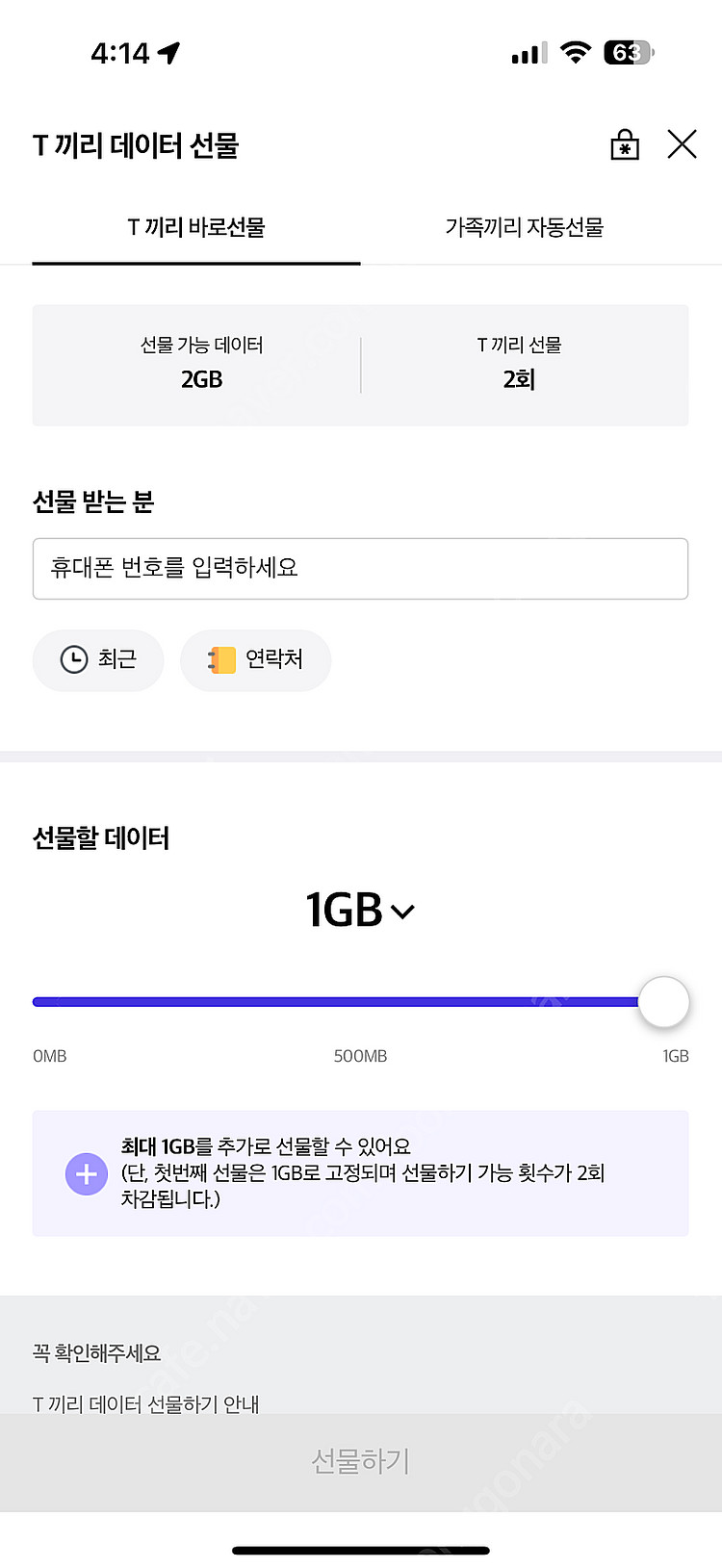Tap the purple plus icon
722x1568 pixels.
click(87, 1174)
